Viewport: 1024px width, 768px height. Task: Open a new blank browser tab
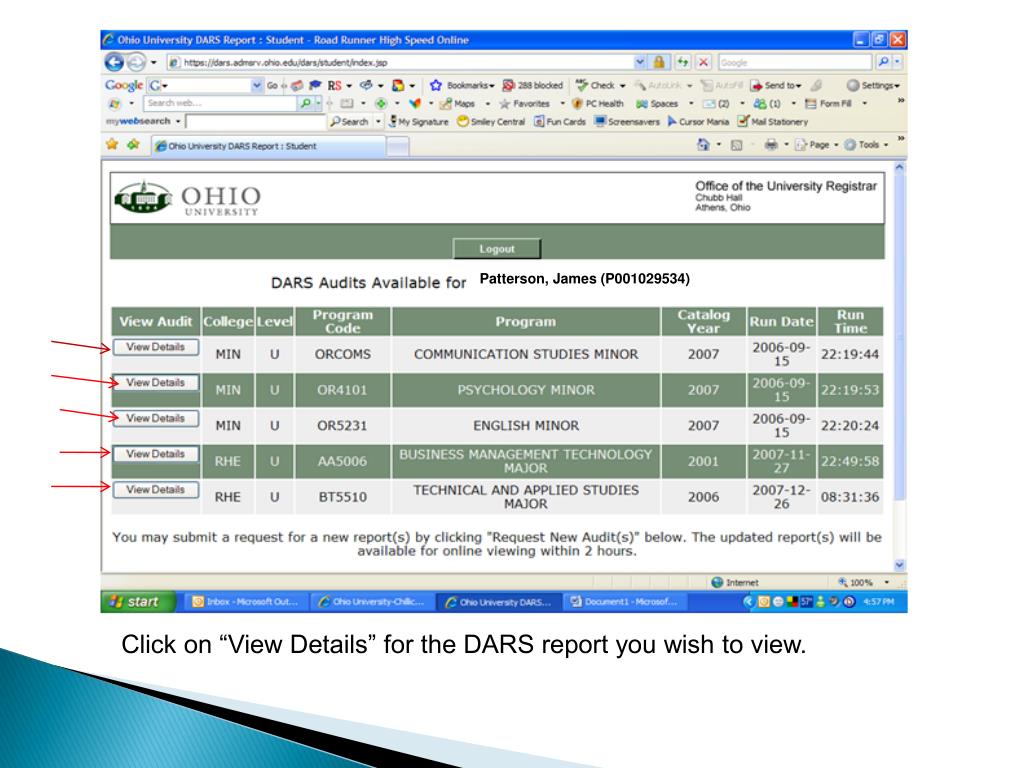click(398, 147)
